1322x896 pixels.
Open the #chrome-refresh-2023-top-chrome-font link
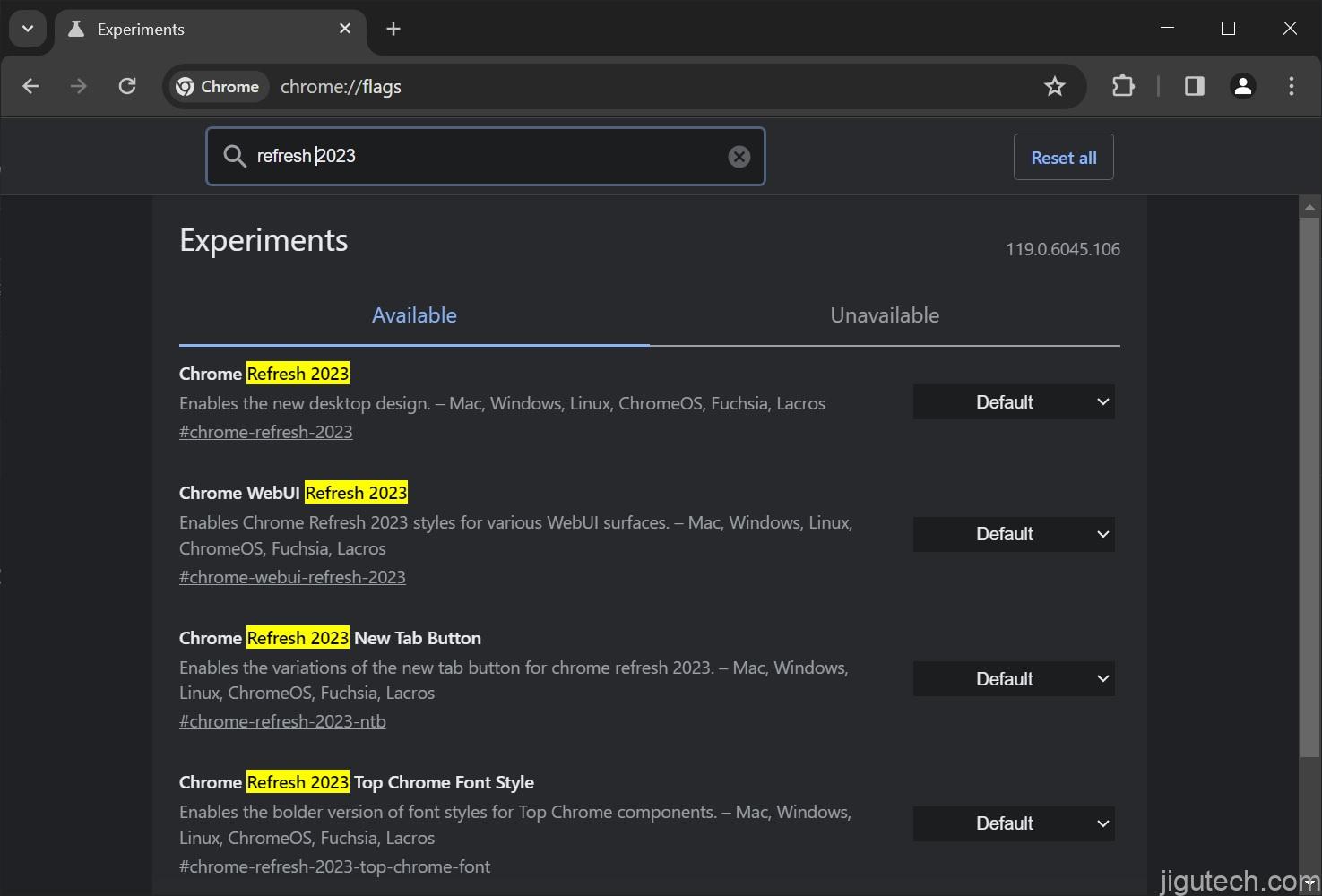click(334, 866)
